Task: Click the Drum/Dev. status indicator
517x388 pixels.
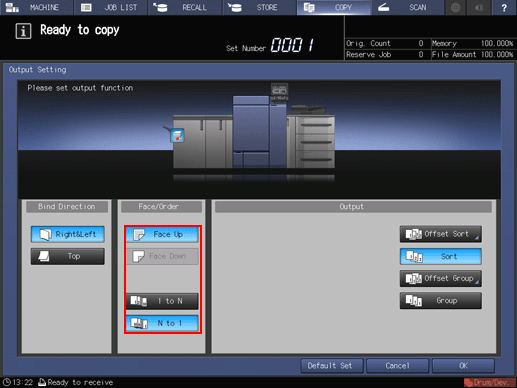Action: tap(489, 382)
